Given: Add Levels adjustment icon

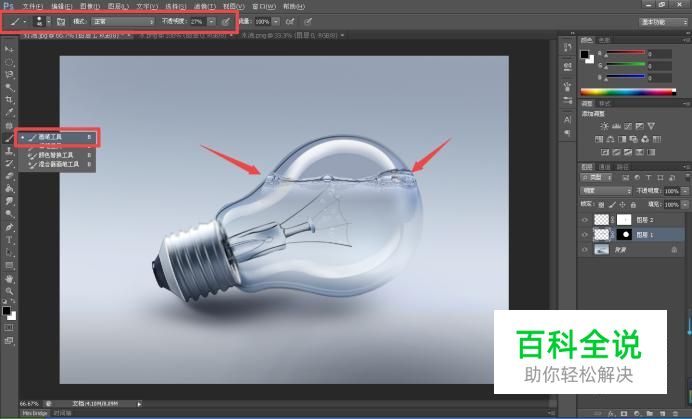Looking at the screenshot, I should pos(616,126).
